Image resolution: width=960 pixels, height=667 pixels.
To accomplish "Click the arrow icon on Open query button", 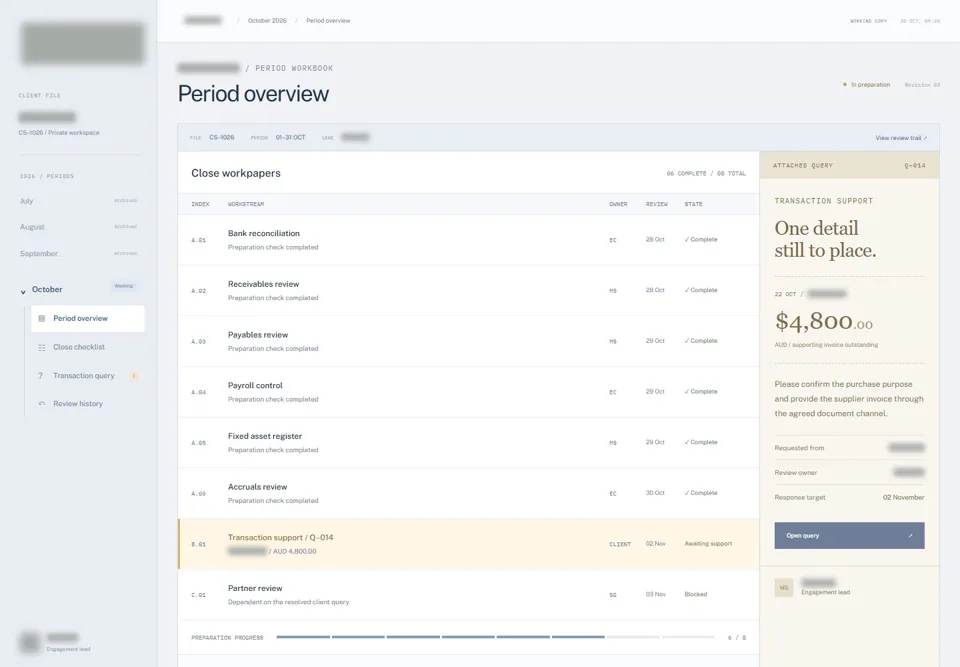I will click(x=910, y=535).
